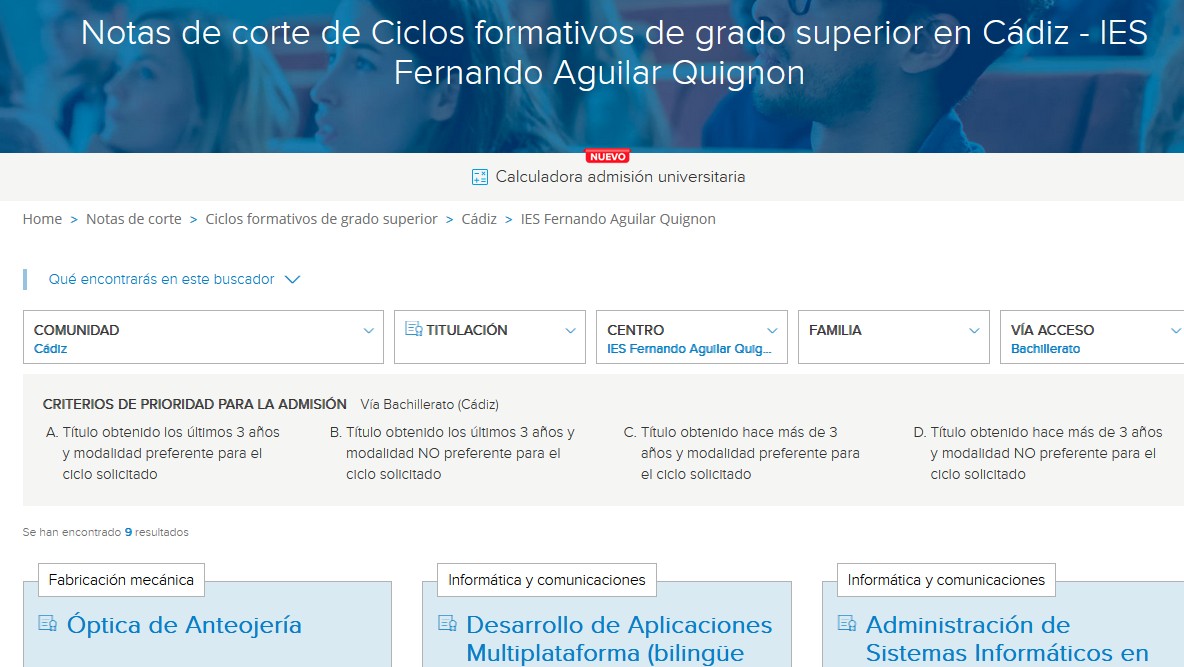This screenshot has height=667, width=1184.
Task: Click the red NUEVO badge
Action: [x=608, y=156]
